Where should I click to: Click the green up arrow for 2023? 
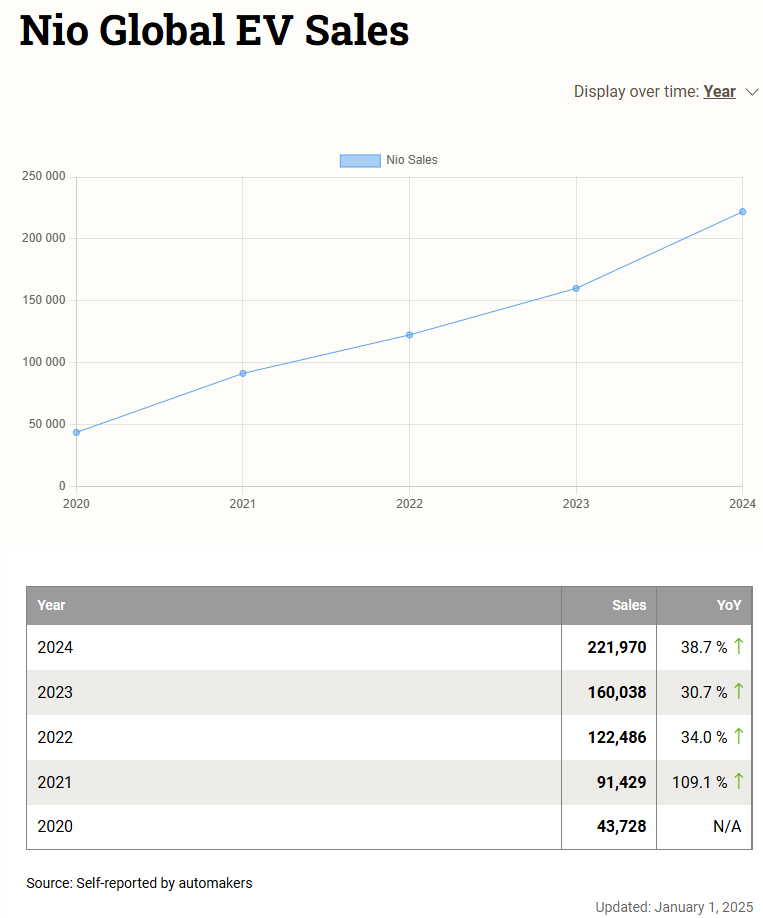coord(739,691)
